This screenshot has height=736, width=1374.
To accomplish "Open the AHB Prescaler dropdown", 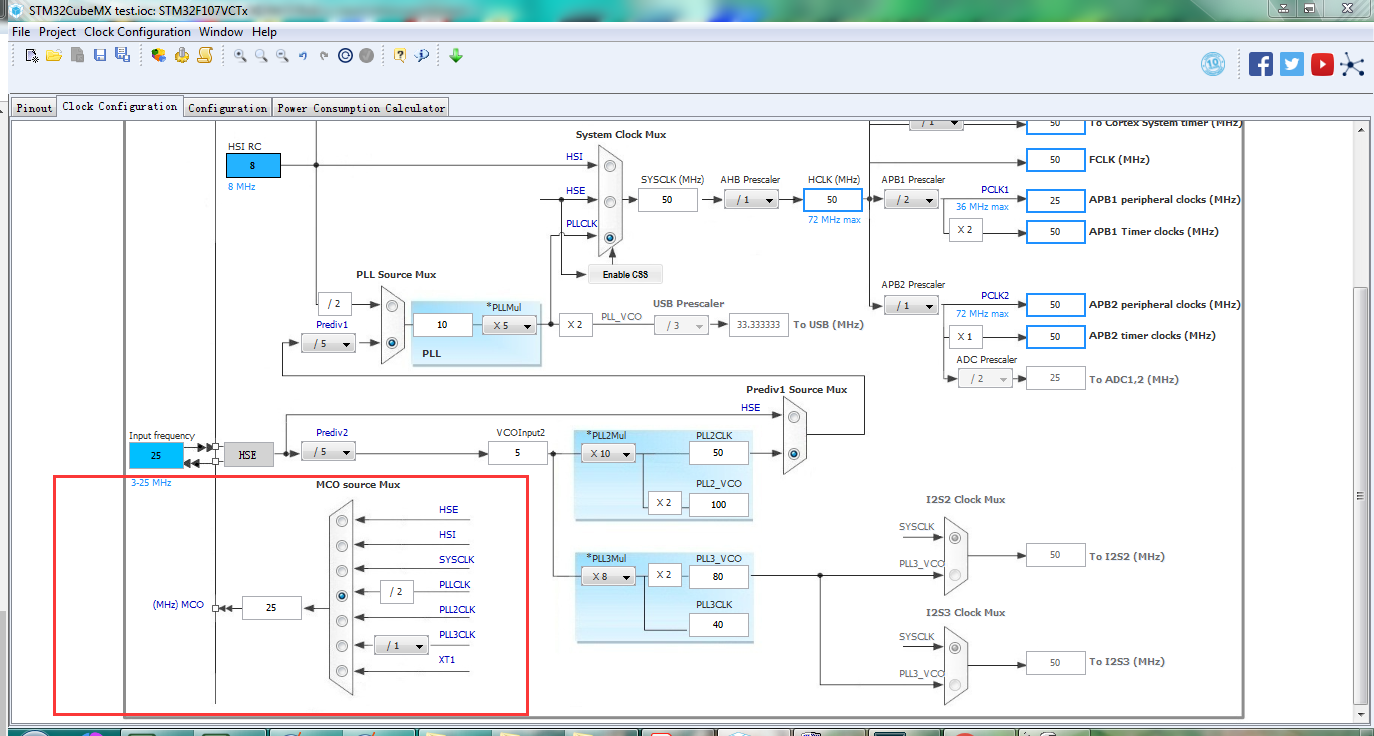I will click(751, 199).
